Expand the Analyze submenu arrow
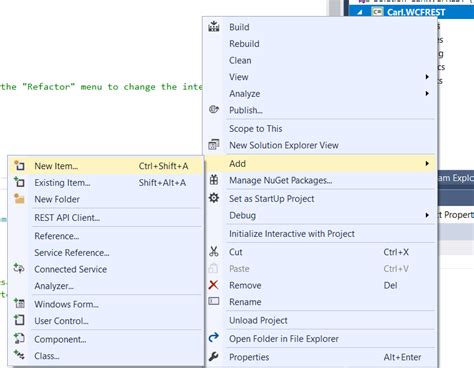The height and width of the screenshot is (368, 474). pos(427,93)
